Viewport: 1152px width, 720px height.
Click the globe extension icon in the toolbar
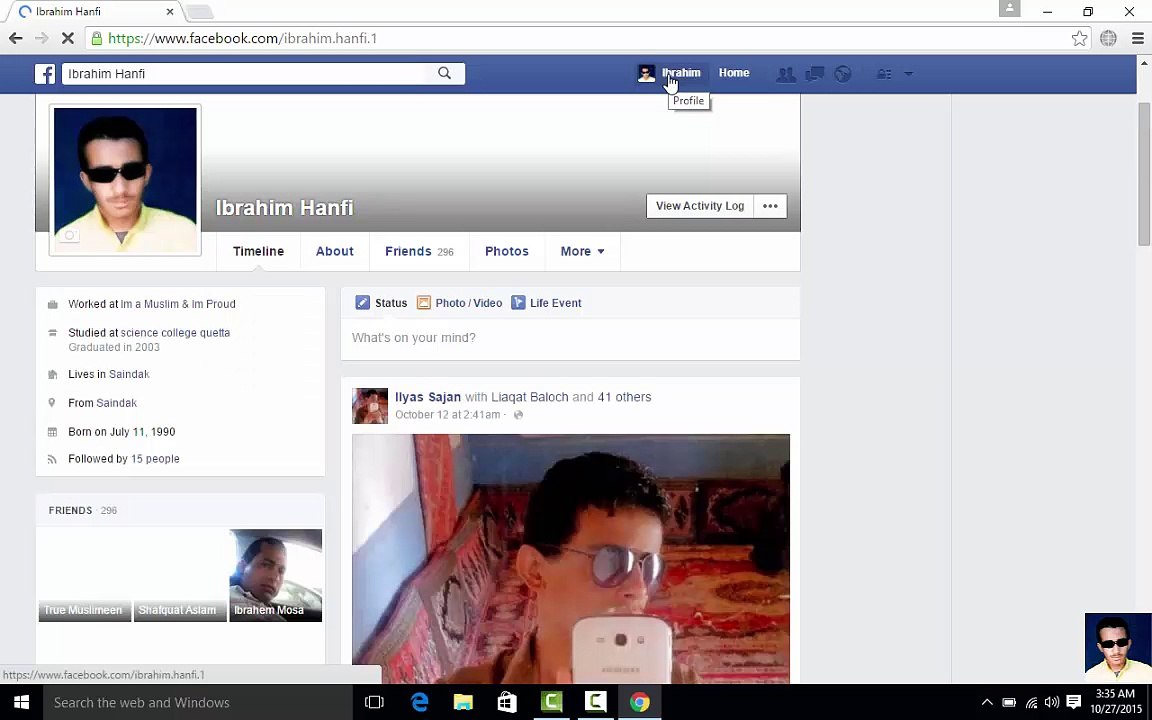pyautogui.click(x=1108, y=38)
